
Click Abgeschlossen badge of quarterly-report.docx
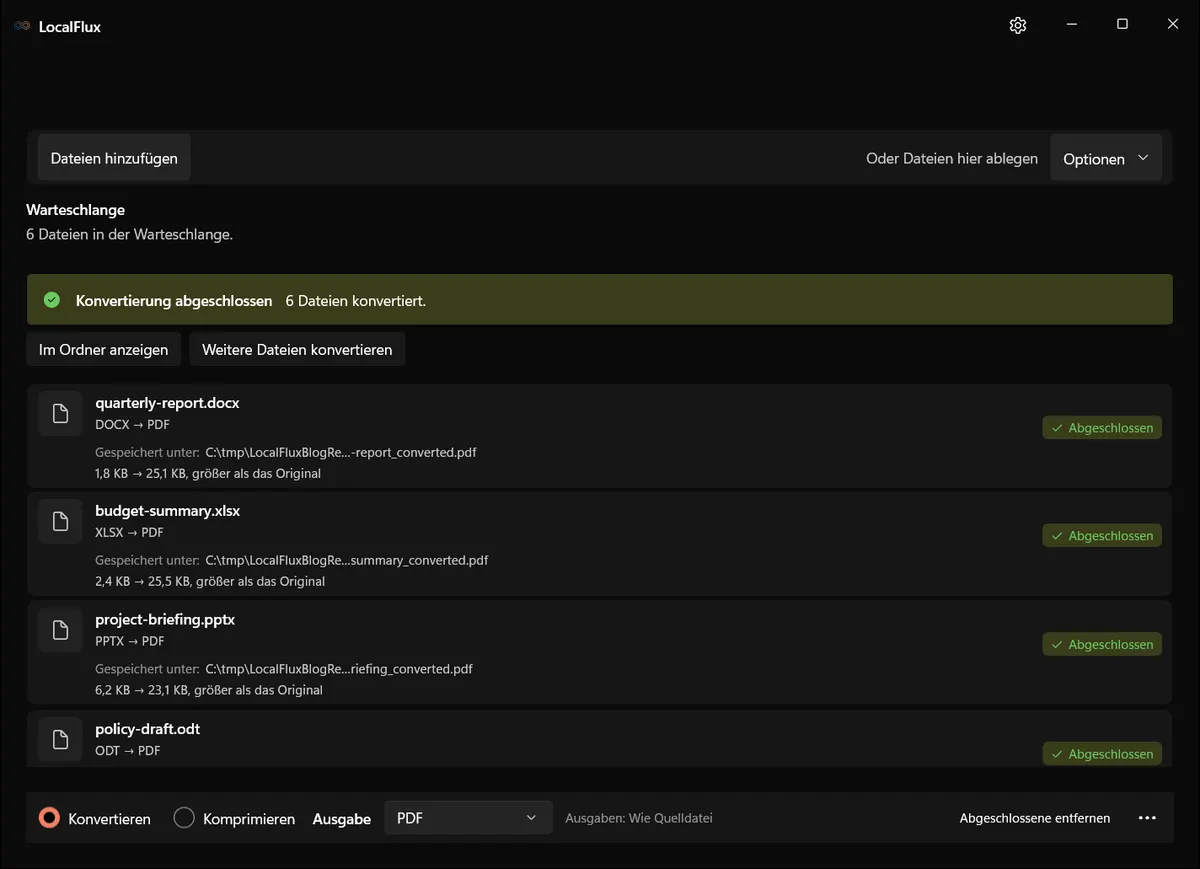click(x=1102, y=428)
